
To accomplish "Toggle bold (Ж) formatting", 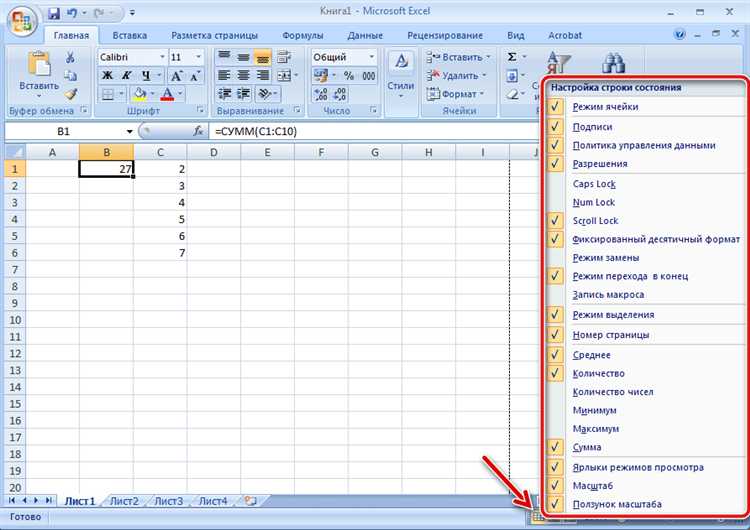I will (x=108, y=76).
